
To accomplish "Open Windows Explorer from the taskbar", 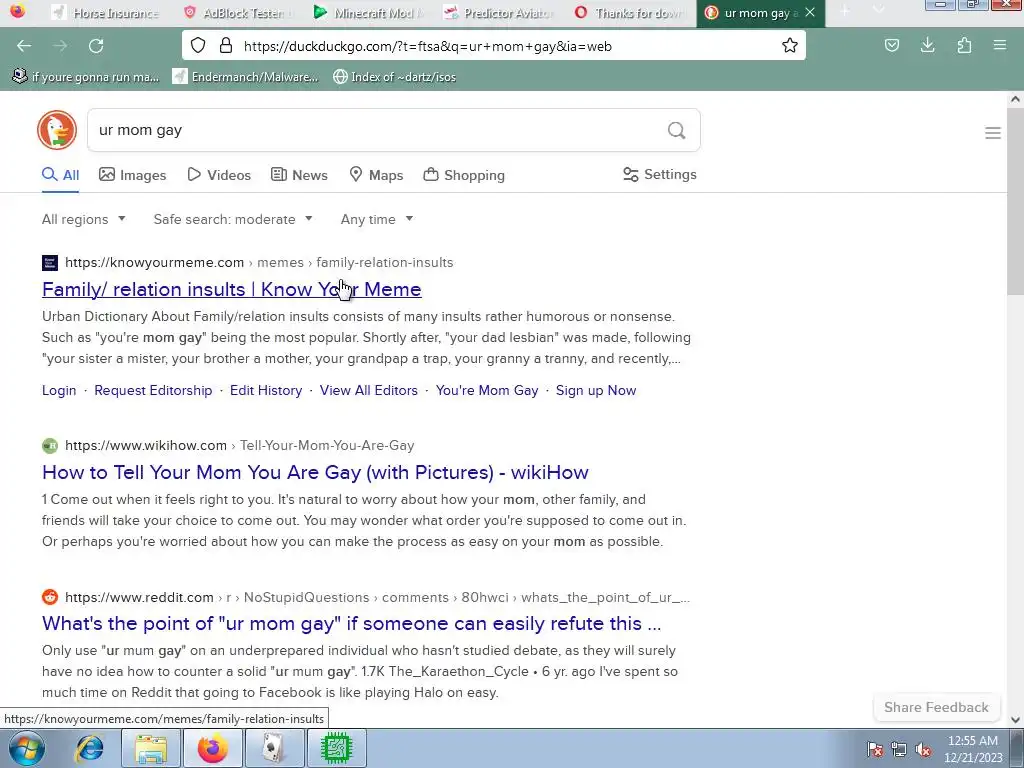I will pyautogui.click(x=151, y=748).
